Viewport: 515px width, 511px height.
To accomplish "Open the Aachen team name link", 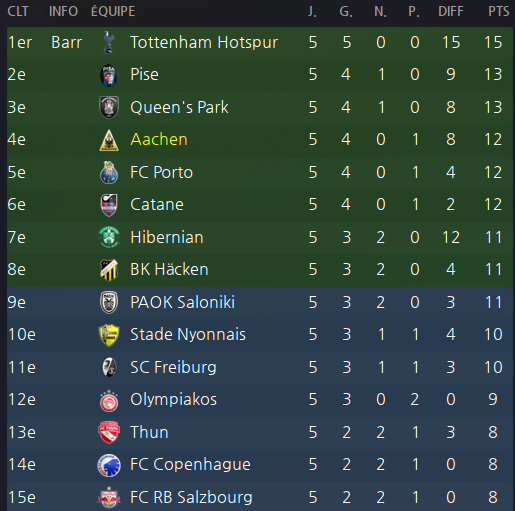I will click(x=159, y=139).
